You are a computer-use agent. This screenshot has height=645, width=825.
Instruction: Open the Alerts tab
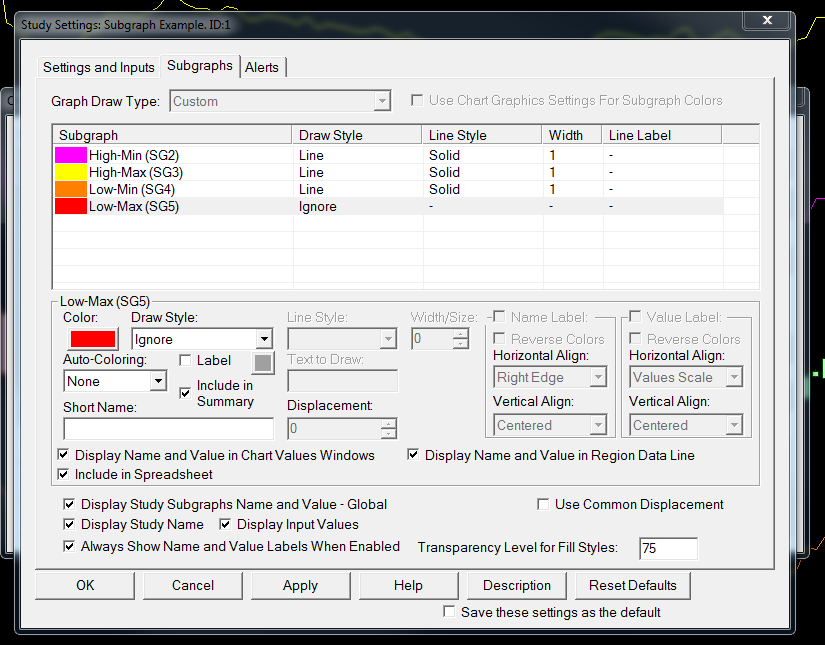(262, 67)
